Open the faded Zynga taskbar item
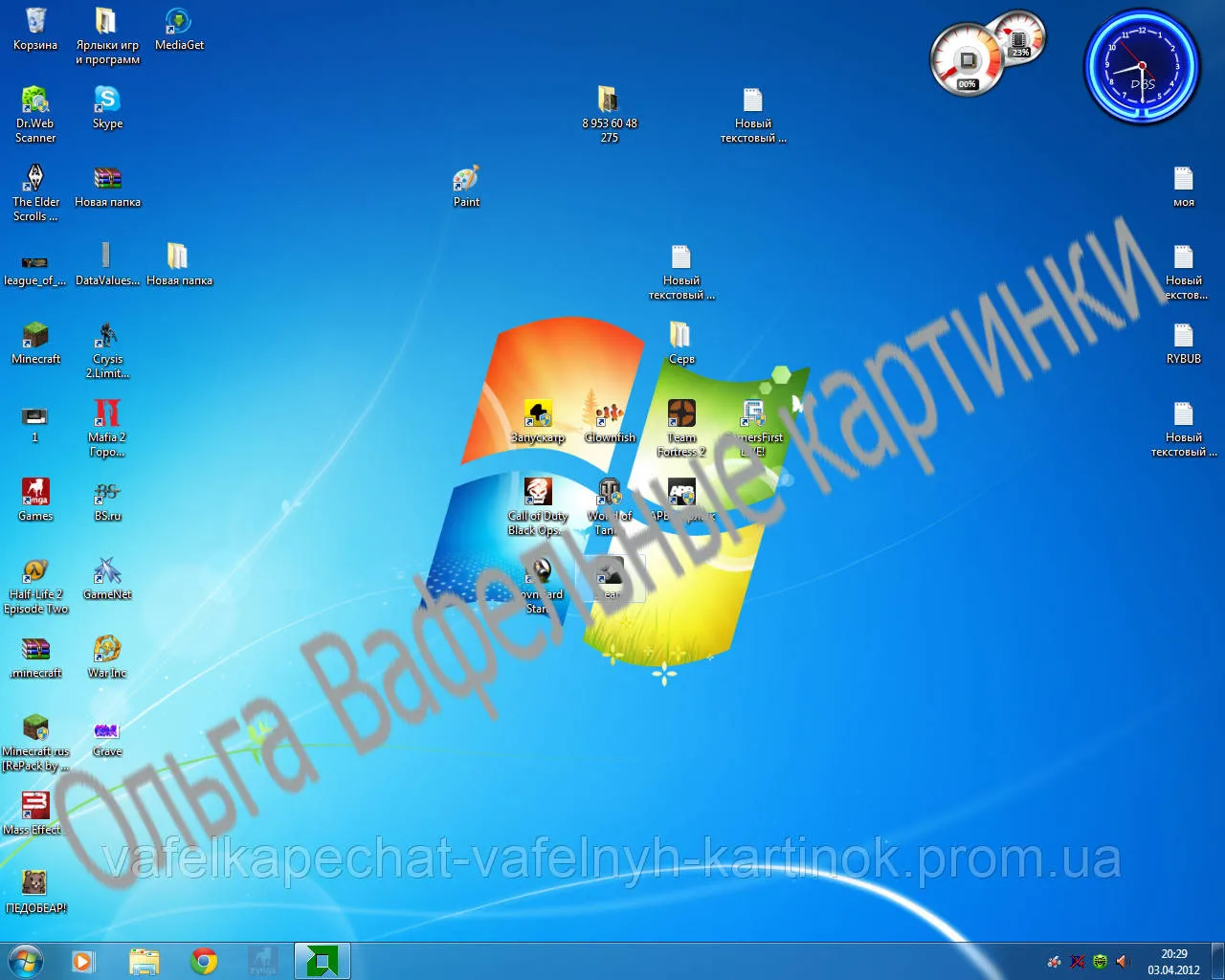This screenshot has width=1225, height=980. [x=263, y=961]
